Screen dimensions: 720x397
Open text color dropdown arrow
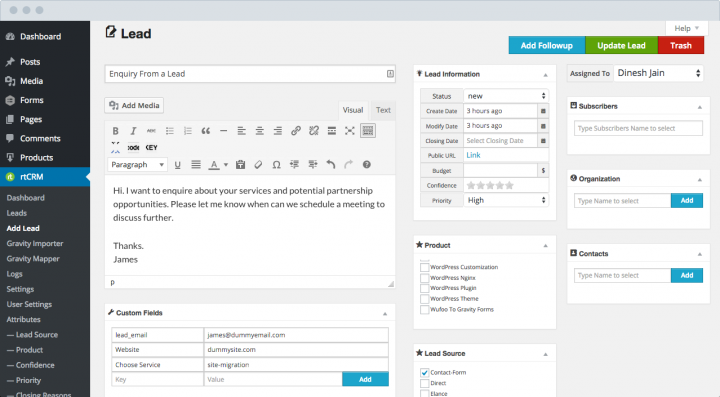click(x=226, y=165)
